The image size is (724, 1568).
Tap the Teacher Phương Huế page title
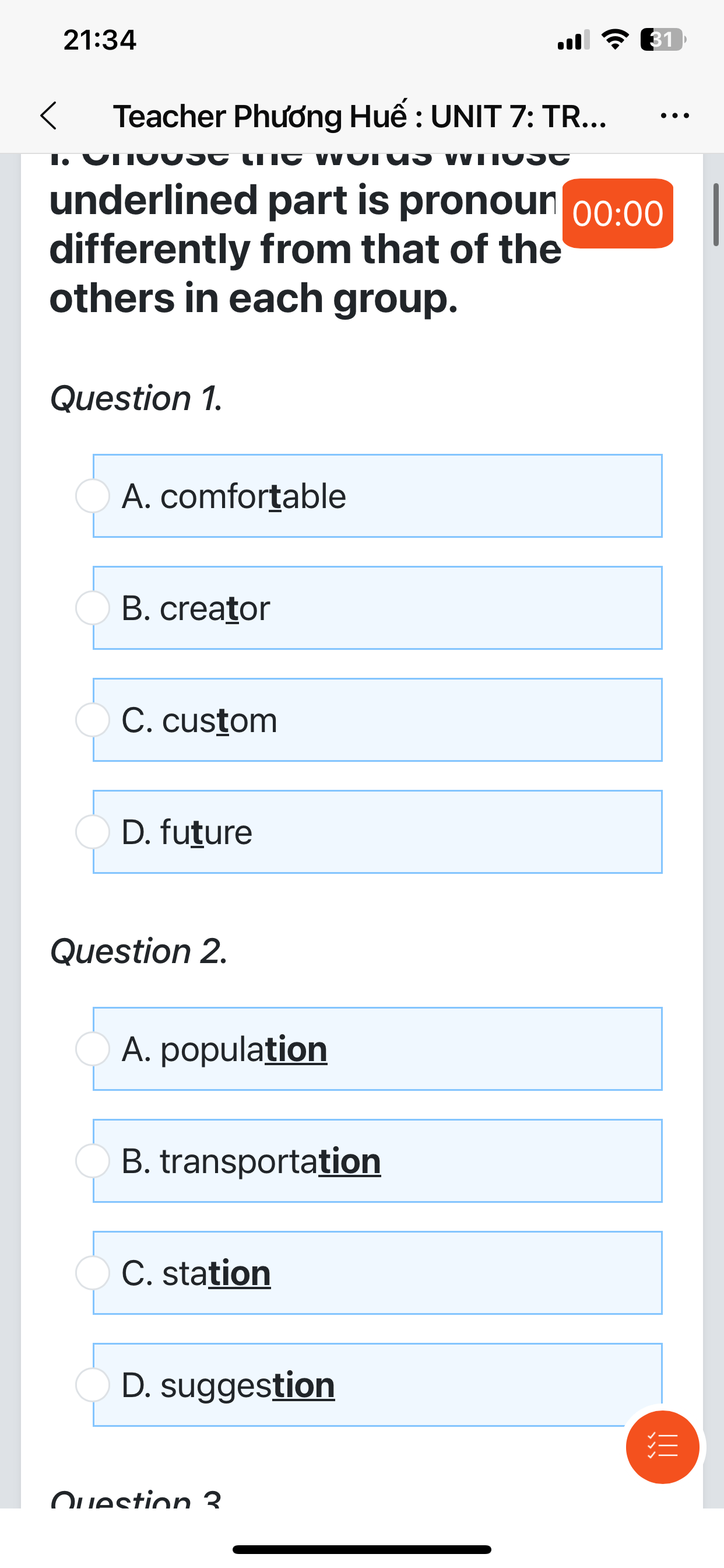point(360,116)
